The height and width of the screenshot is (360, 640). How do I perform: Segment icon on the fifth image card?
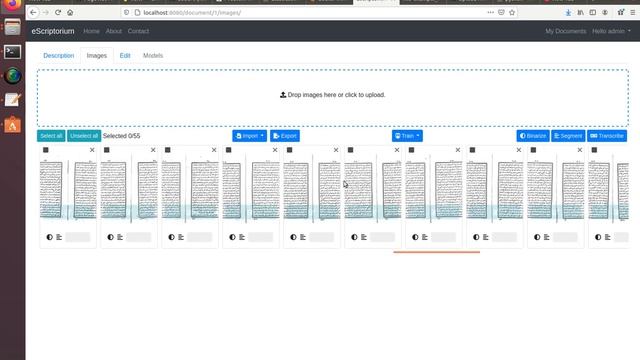tap(303, 237)
